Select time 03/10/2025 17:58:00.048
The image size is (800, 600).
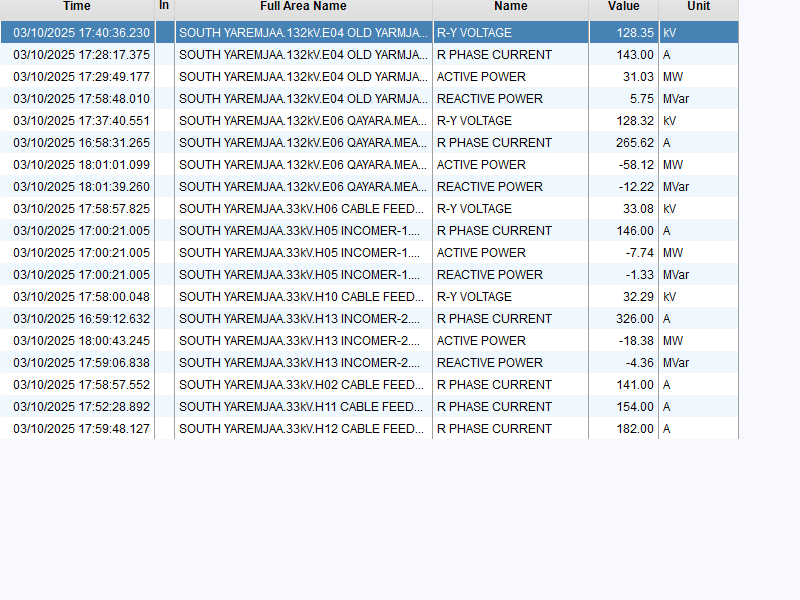(77, 296)
